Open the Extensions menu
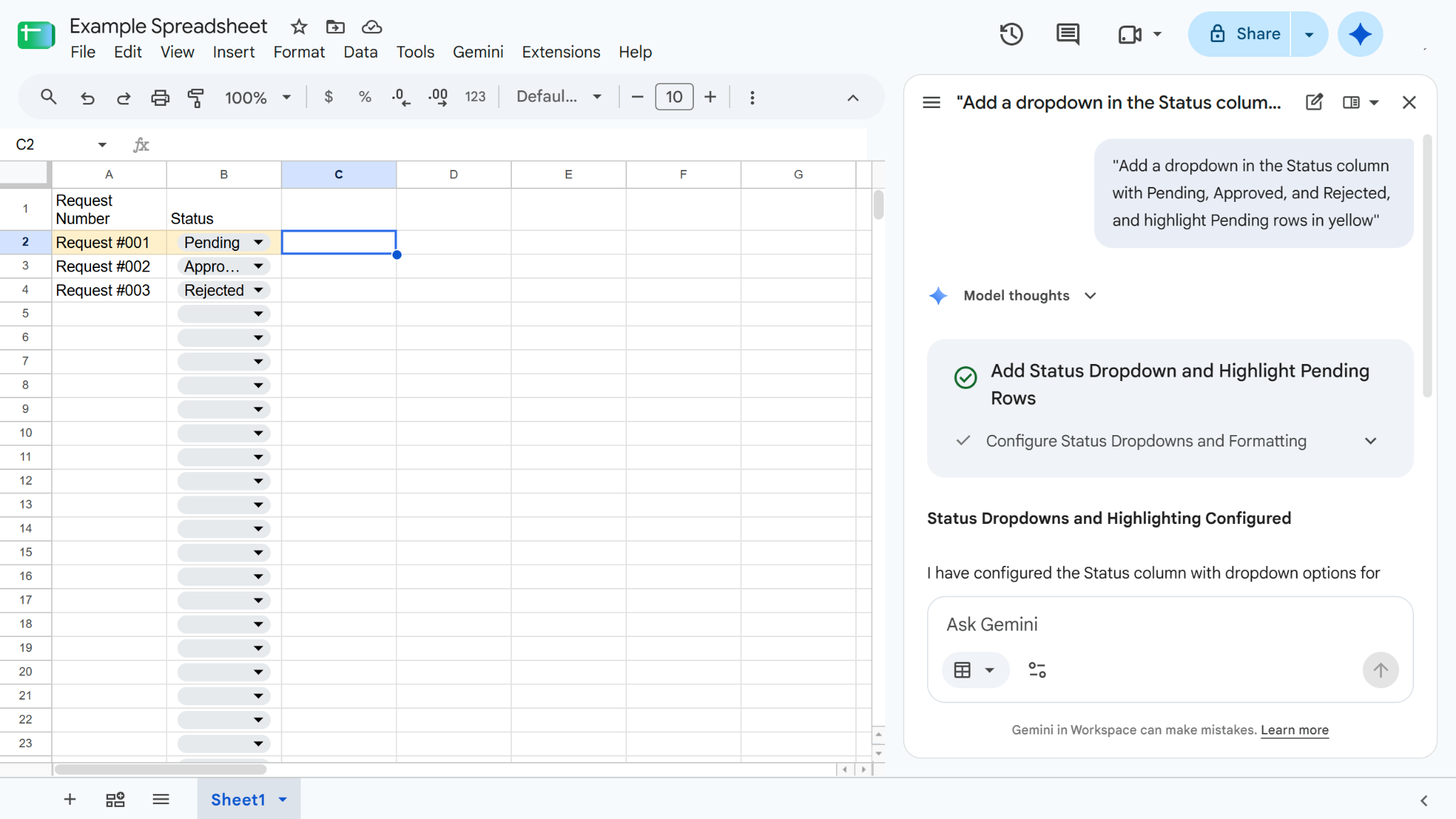 click(561, 52)
